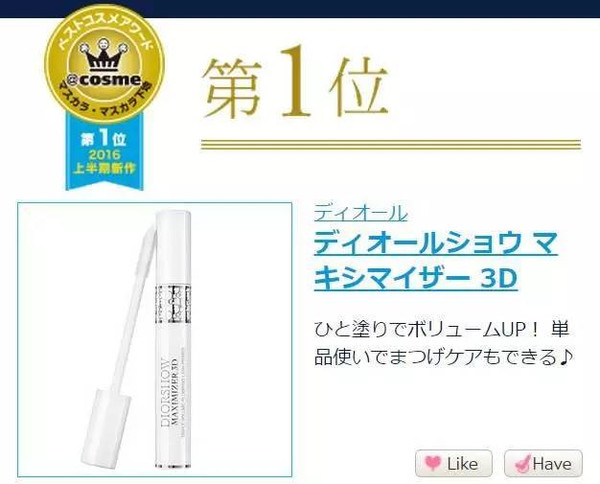The height and width of the screenshot is (484, 600).
Task: Open the ディオールショウ マキシマイザー 3D product link
Action: (436, 260)
